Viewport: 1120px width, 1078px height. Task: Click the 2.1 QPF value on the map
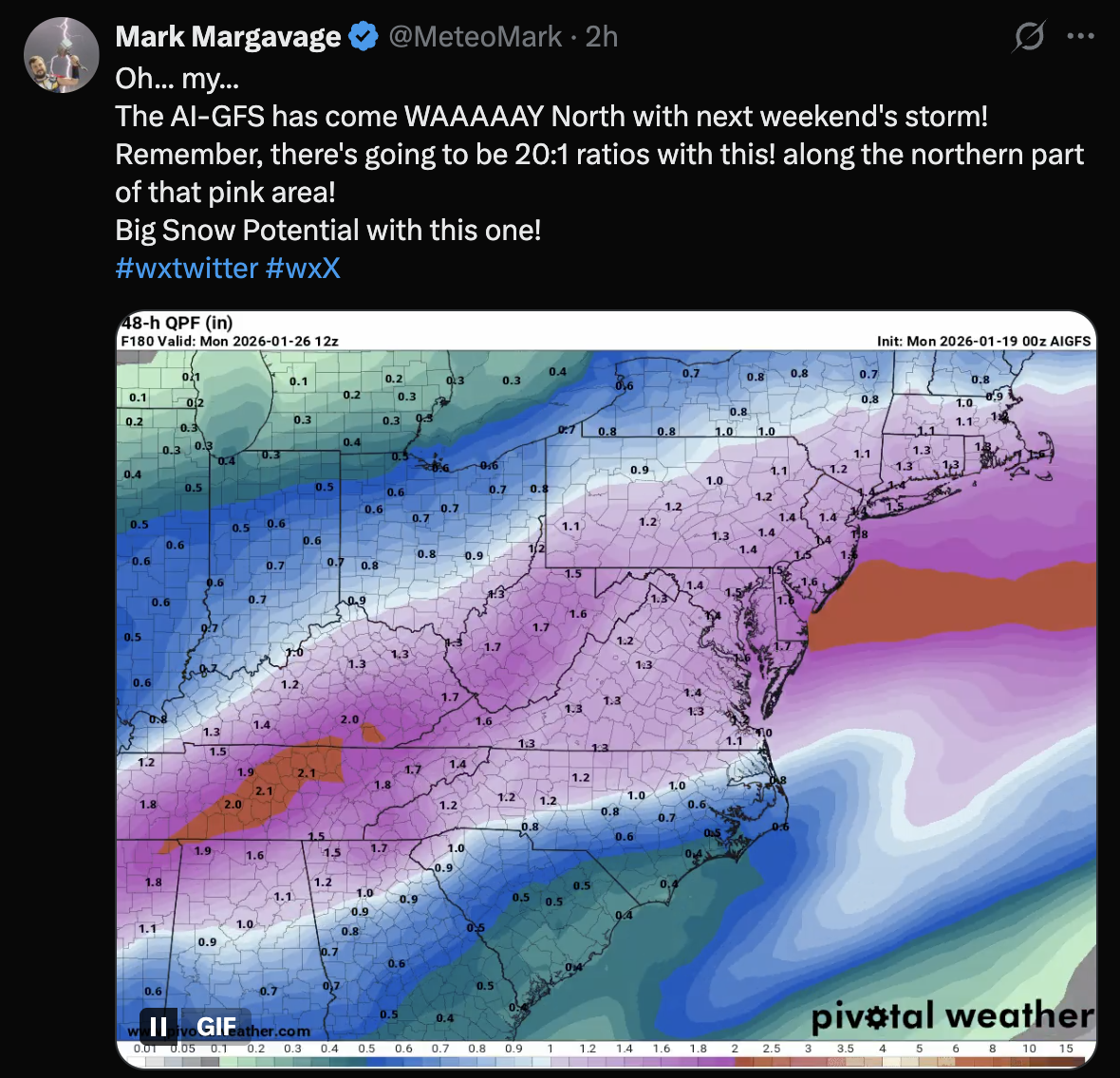307,773
